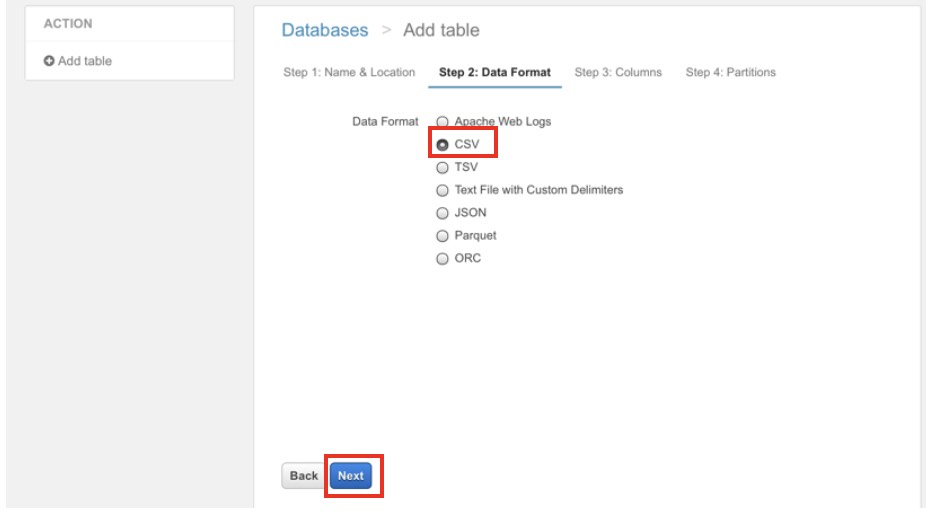Select the Step 2: Data Format tab

coord(494,73)
